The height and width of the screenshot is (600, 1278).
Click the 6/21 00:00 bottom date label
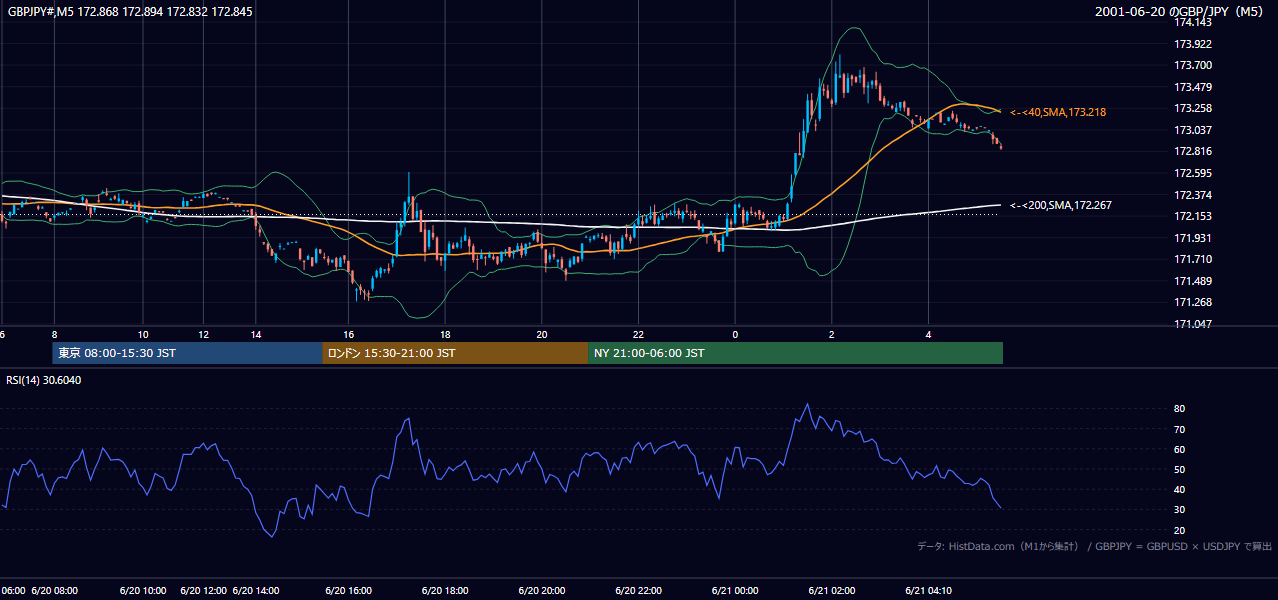click(x=735, y=591)
